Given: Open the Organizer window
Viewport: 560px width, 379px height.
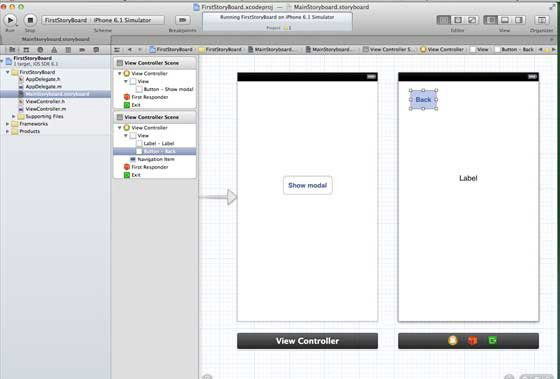Looking at the screenshot, I should click(x=541, y=20).
